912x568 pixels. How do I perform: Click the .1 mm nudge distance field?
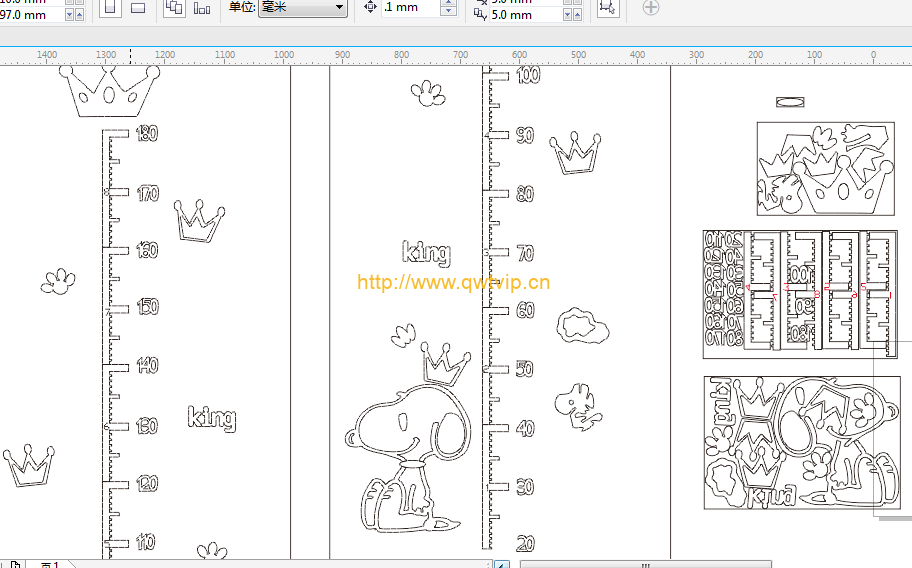click(x=410, y=8)
